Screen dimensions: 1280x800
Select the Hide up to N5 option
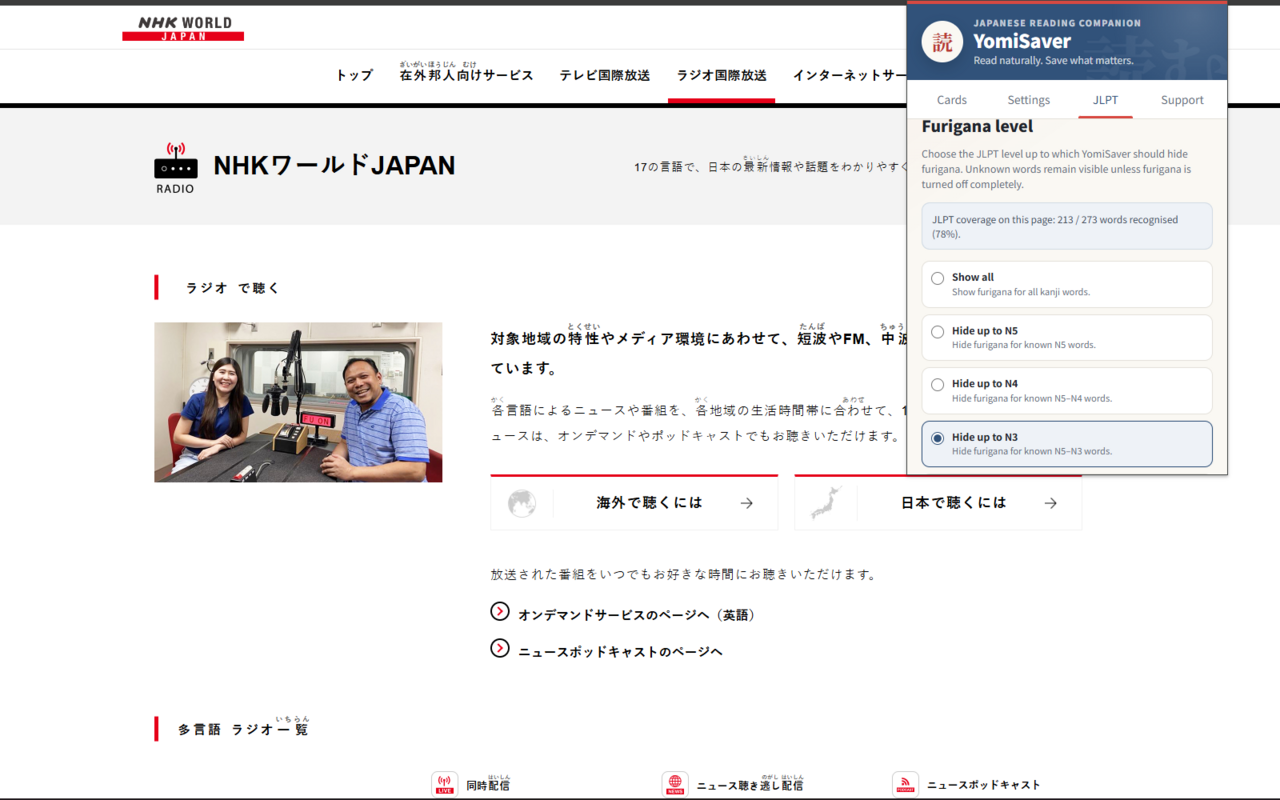coord(1067,337)
